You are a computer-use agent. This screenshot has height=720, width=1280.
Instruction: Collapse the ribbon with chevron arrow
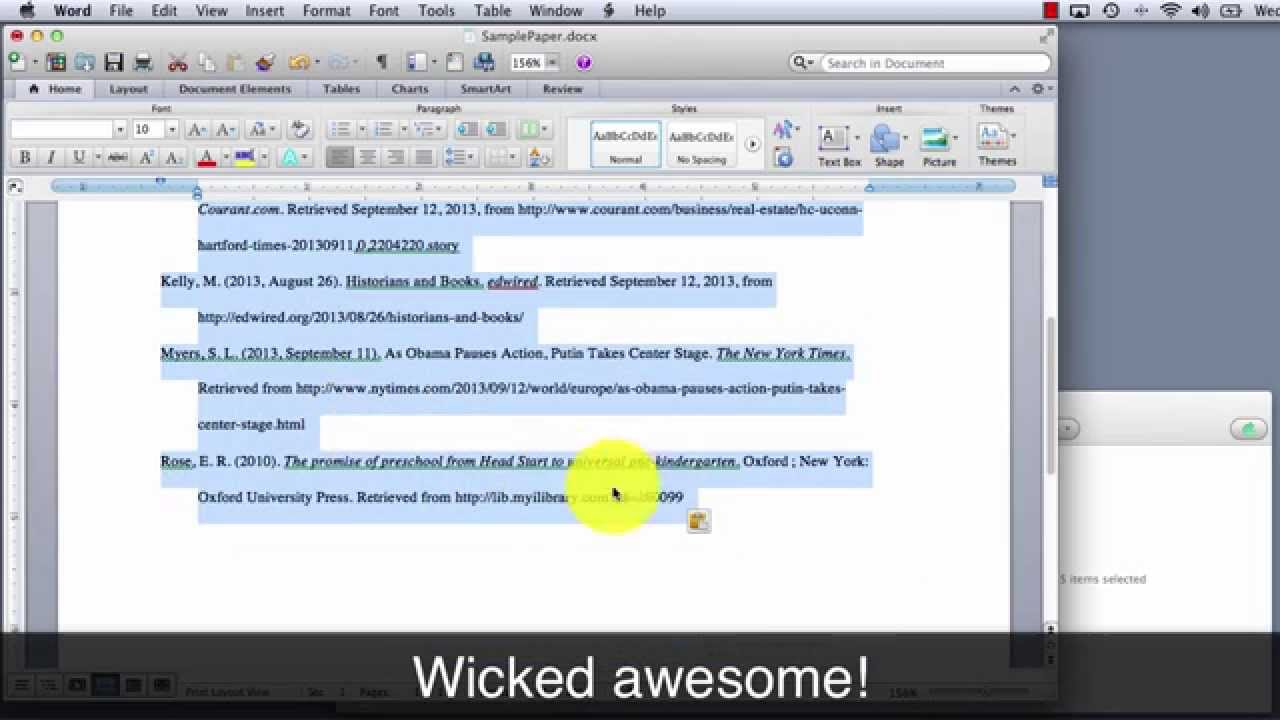[x=1015, y=89]
